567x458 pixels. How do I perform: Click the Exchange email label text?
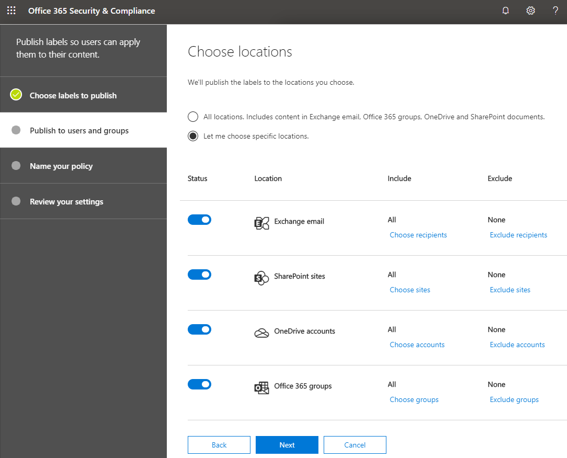click(x=299, y=221)
